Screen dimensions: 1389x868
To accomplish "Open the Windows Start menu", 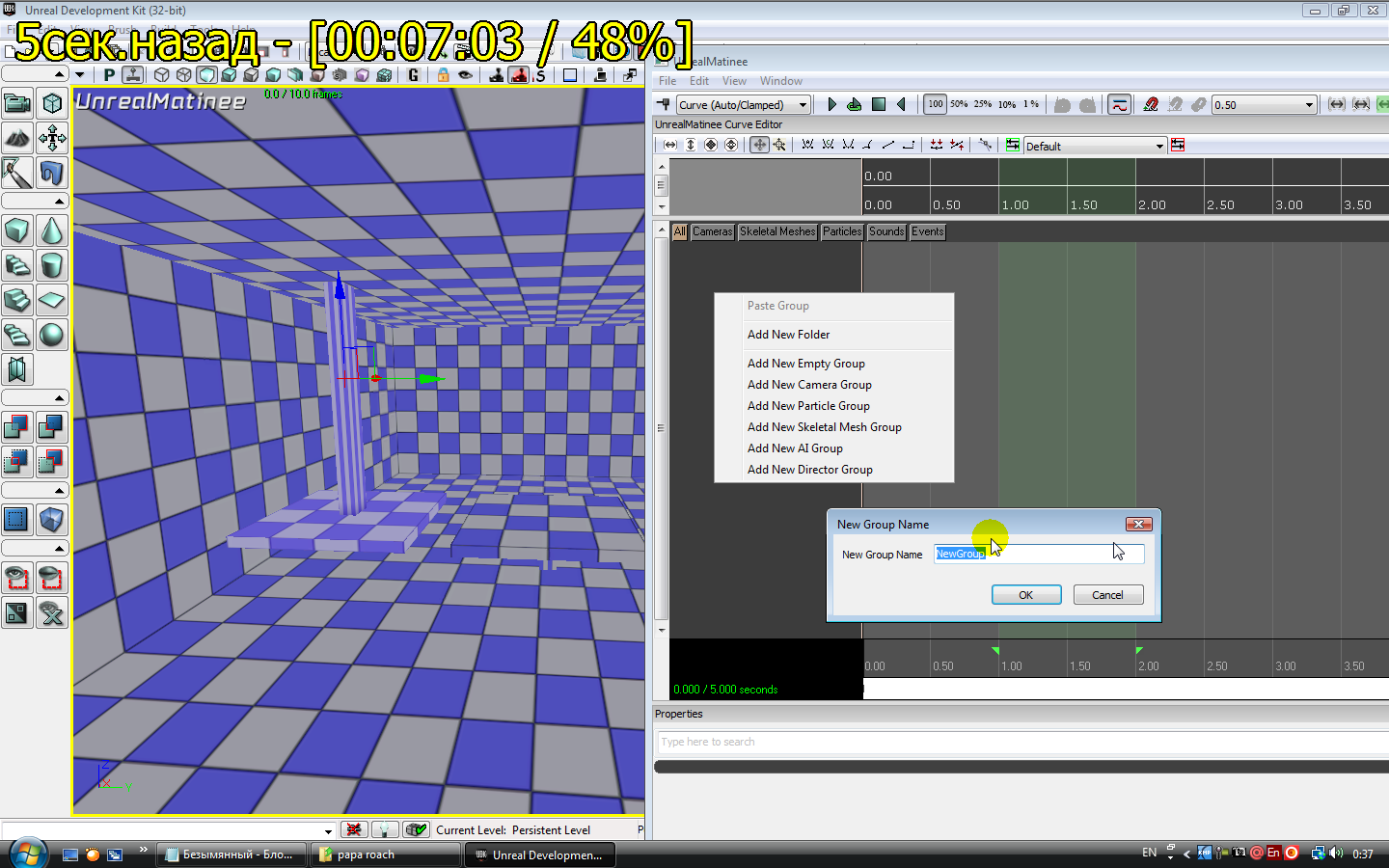I will click(28, 854).
